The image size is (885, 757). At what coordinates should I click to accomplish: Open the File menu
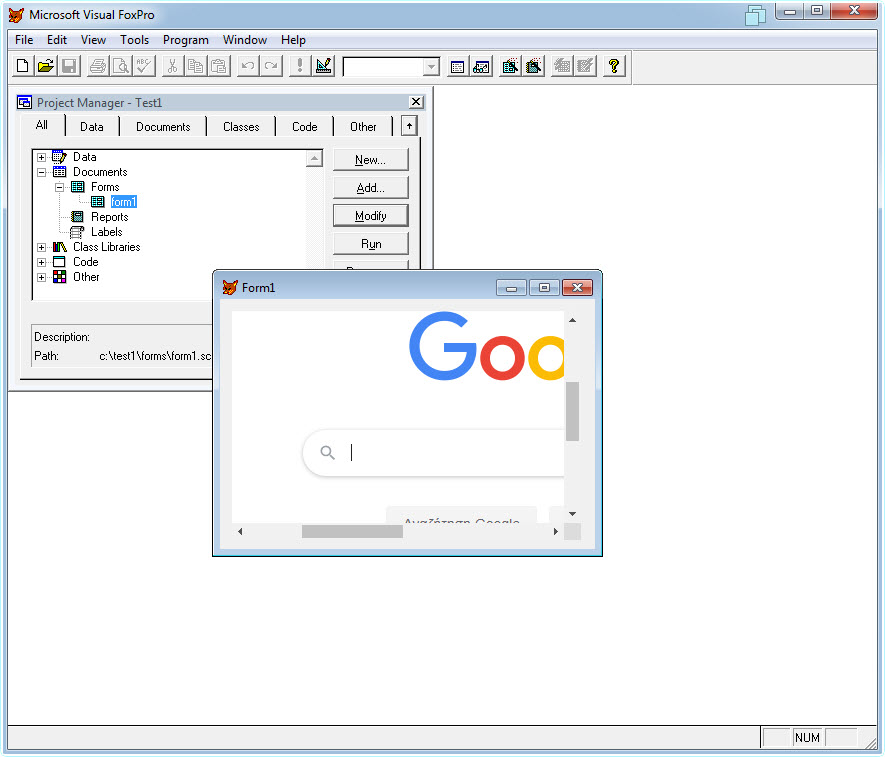pos(24,40)
